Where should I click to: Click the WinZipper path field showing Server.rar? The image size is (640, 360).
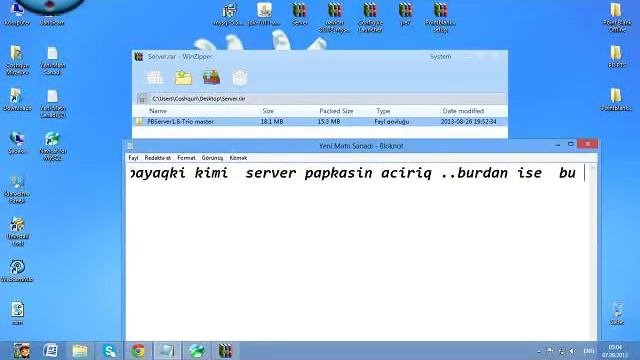328,99
